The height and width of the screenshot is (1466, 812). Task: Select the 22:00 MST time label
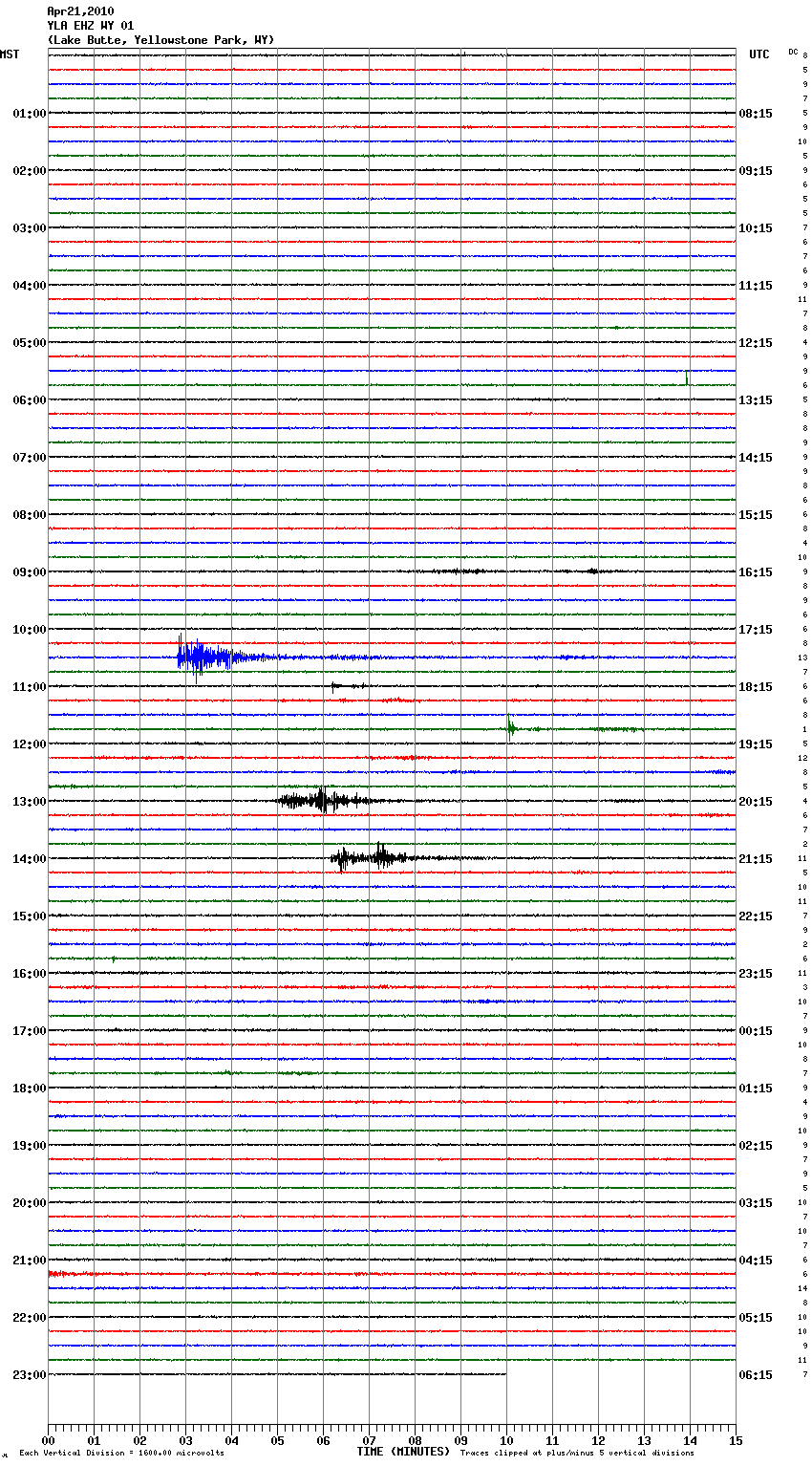30,1318
